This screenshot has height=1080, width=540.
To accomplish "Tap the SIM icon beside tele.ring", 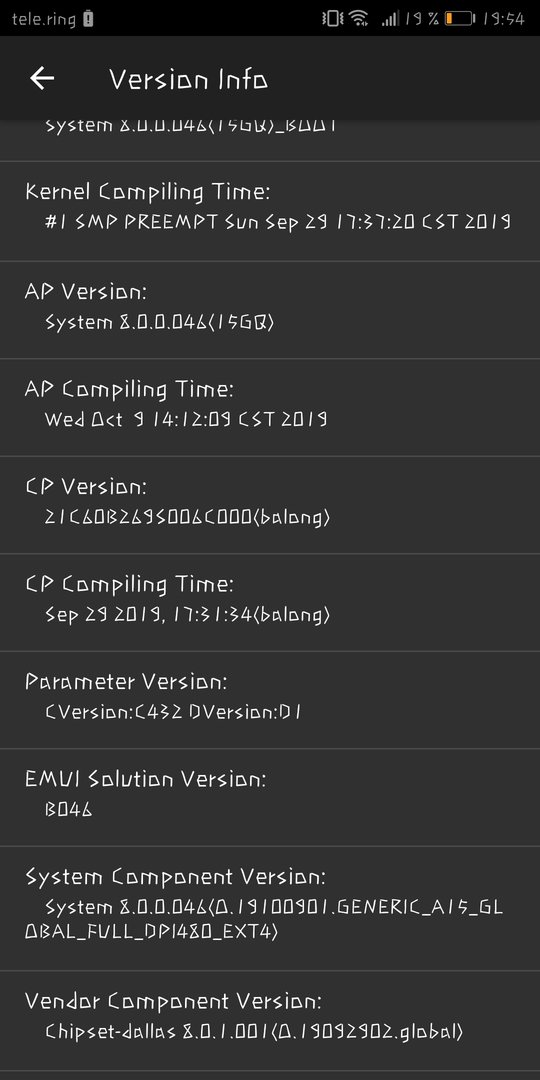I will click(x=88, y=19).
